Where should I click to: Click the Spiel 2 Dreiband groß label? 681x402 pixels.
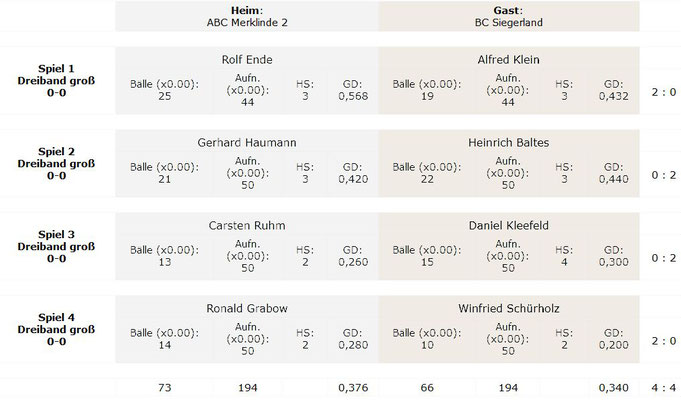56,163
